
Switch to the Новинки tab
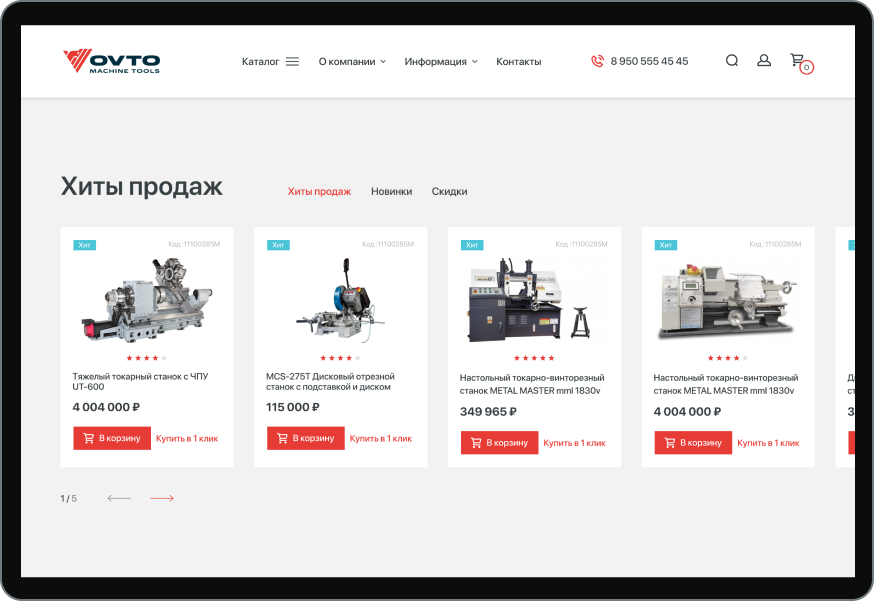point(391,191)
